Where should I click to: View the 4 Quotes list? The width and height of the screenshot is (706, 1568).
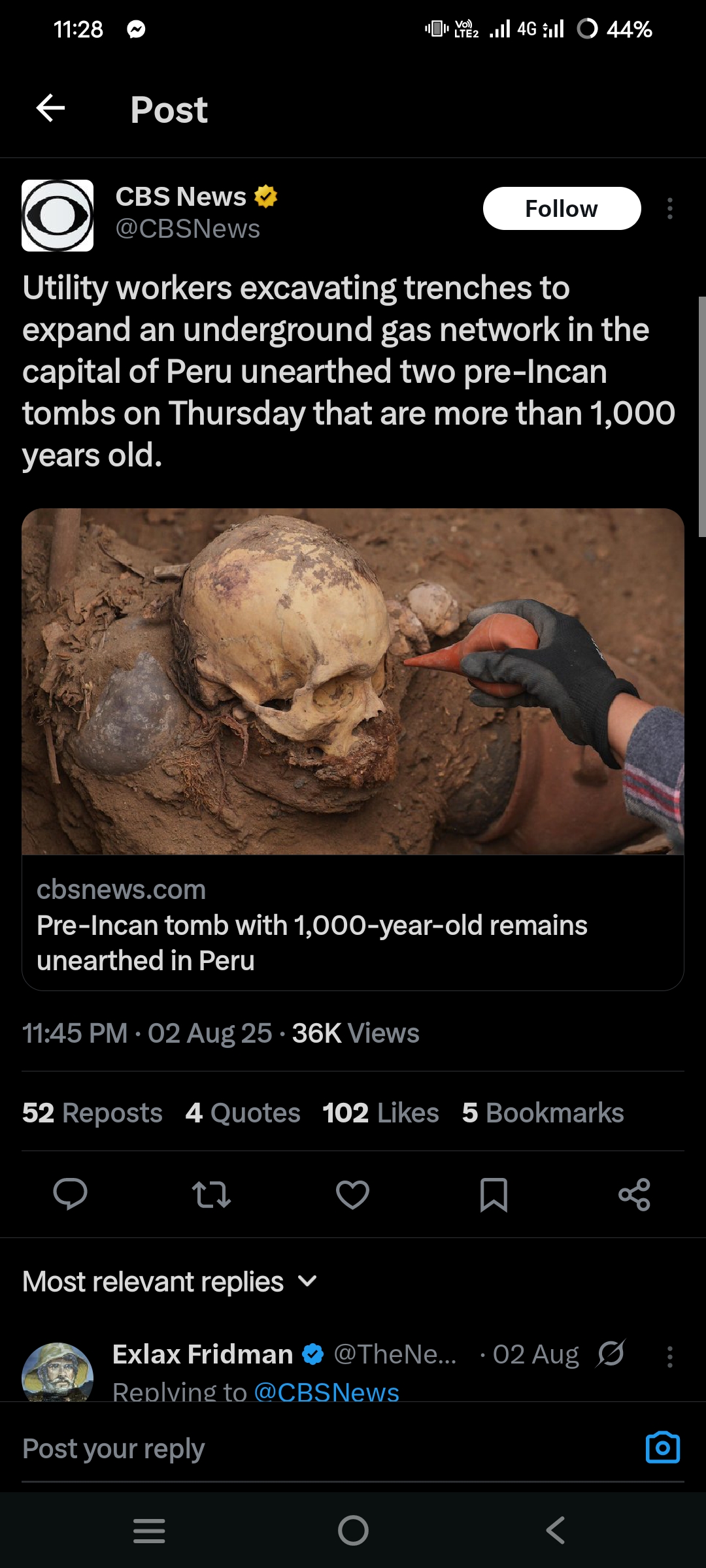(x=243, y=1113)
